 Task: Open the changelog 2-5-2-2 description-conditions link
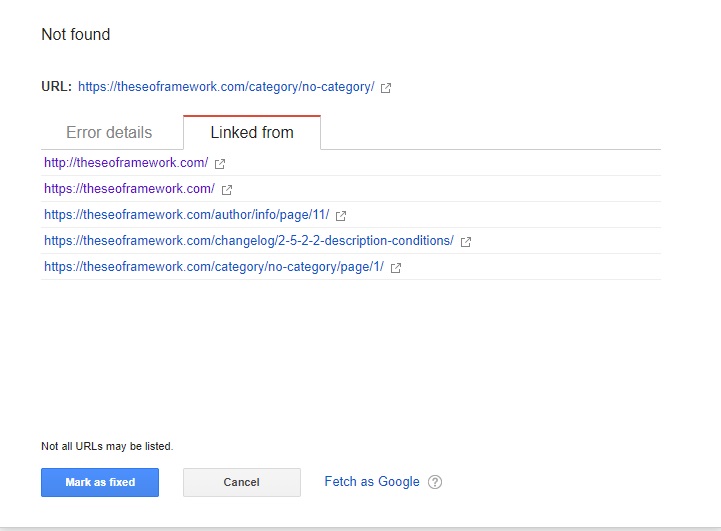pos(249,240)
